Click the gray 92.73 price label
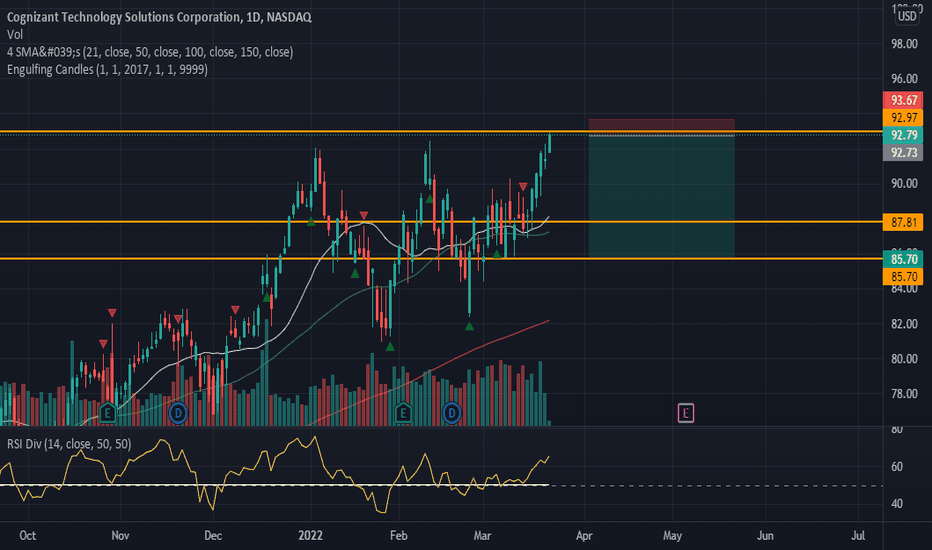The image size is (932, 550). pos(903,153)
